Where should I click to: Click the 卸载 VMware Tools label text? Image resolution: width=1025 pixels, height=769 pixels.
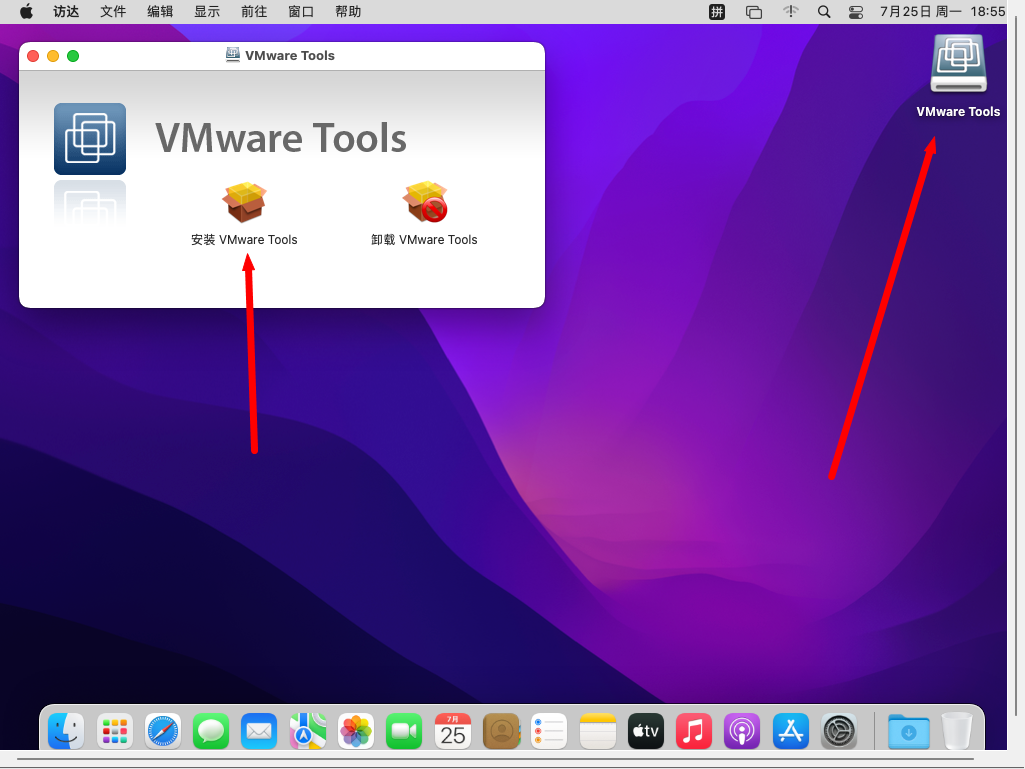pos(424,240)
